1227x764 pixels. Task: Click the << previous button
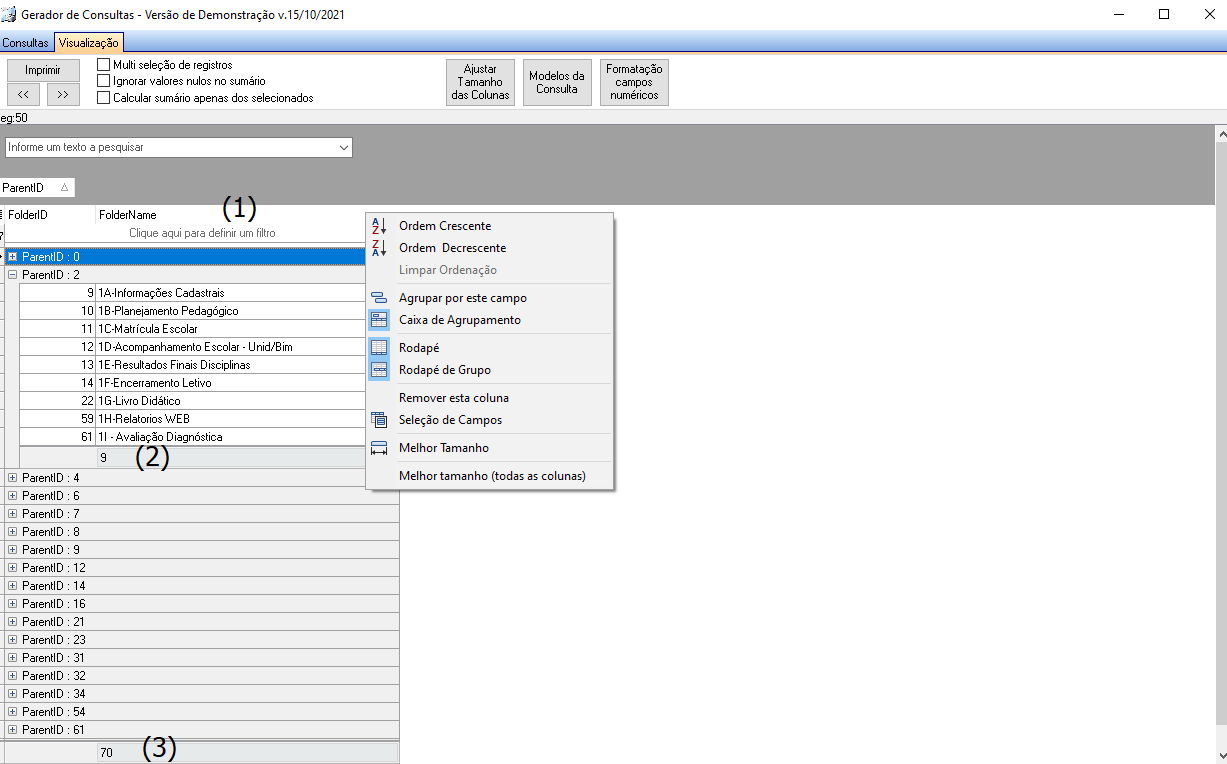[x=24, y=94]
